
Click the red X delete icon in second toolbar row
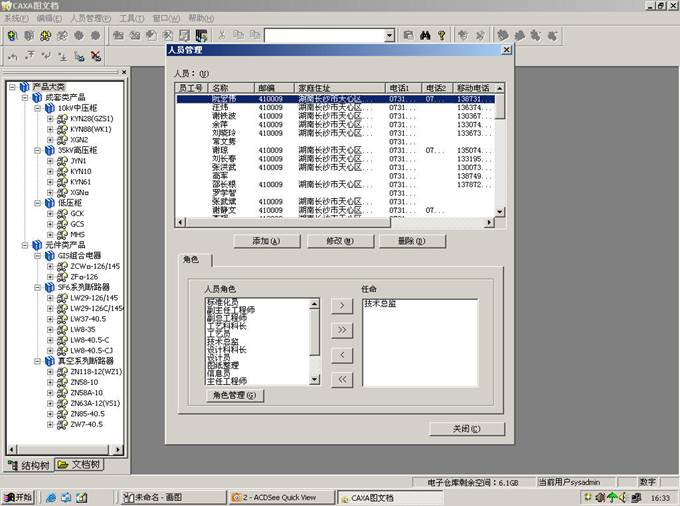pyautogui.click(x=96, y=56)
